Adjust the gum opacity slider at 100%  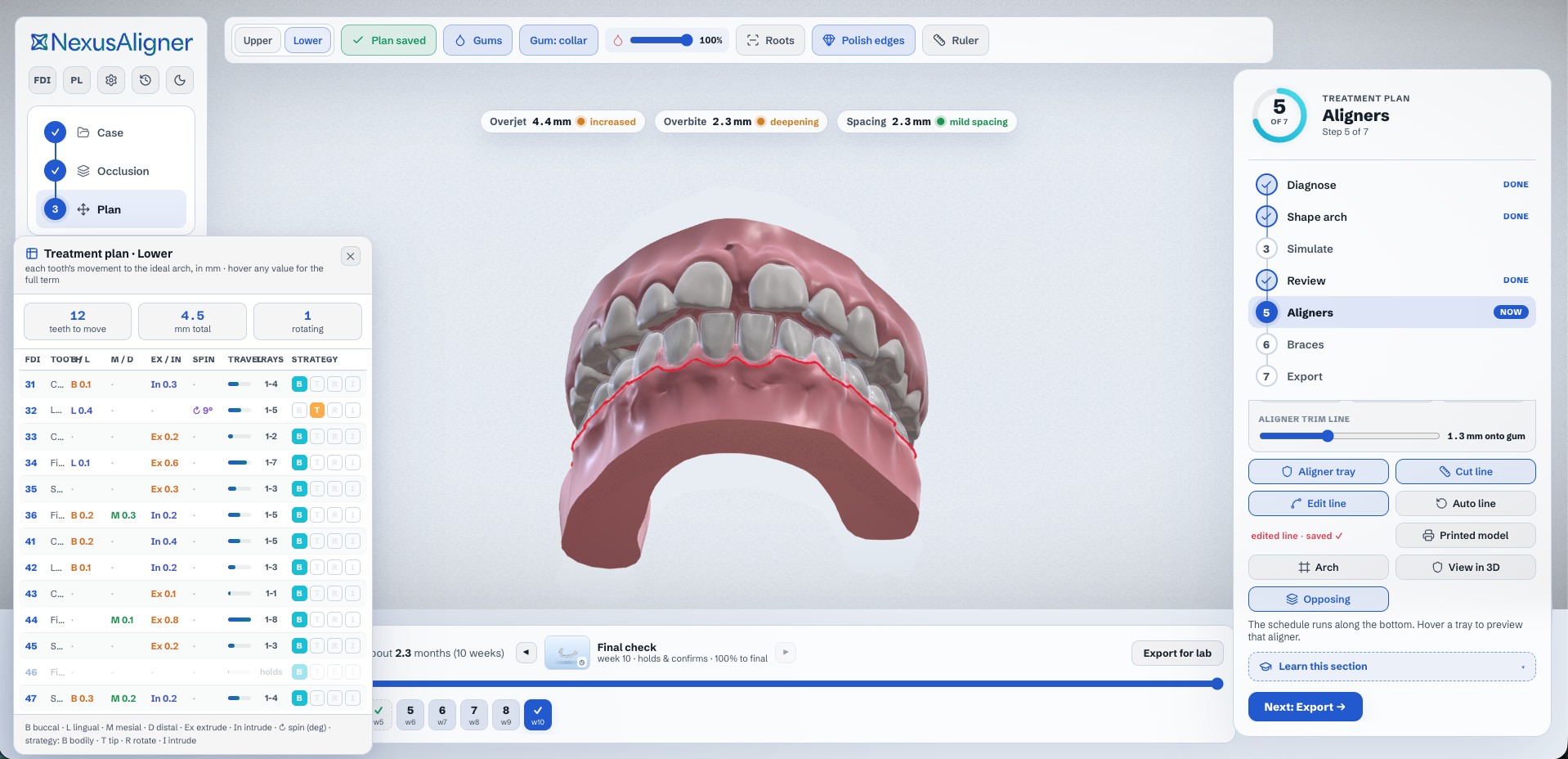(x=661, y=40)
